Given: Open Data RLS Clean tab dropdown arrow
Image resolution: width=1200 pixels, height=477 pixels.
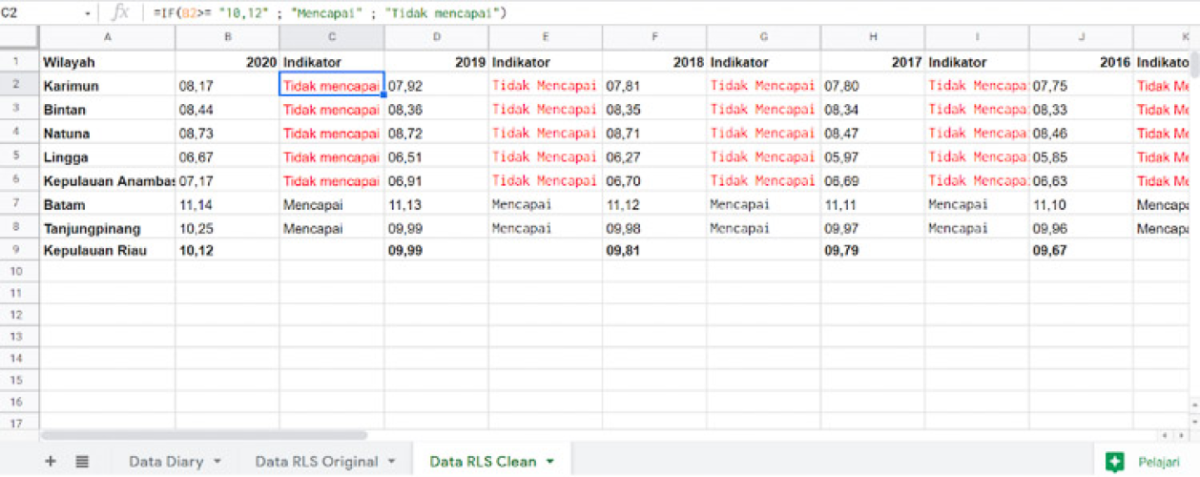Looking at the screenshot, I should (x=549, y=462).
